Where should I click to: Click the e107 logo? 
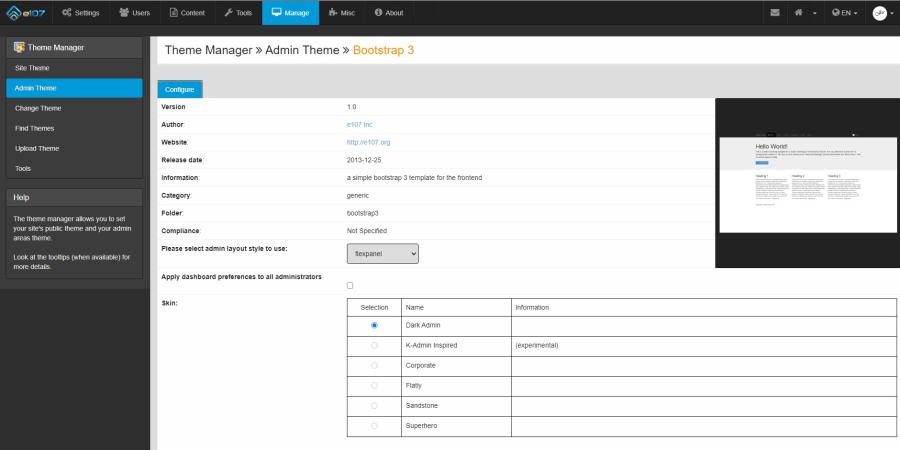point(25,13)
